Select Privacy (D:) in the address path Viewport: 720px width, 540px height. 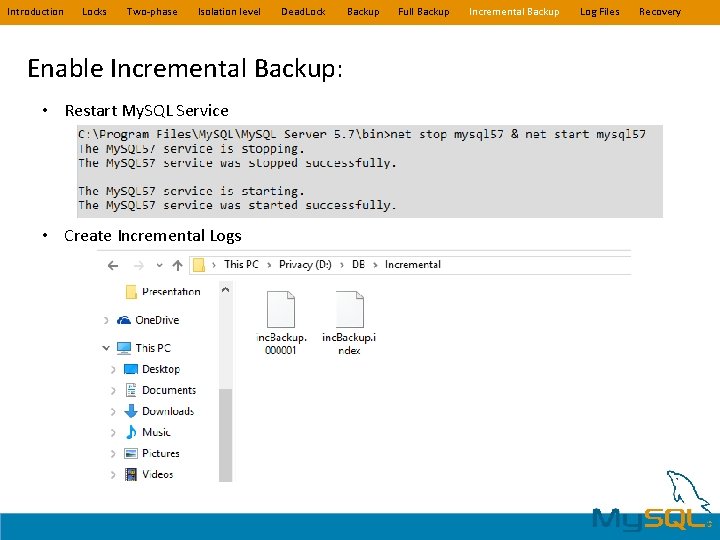[305, 264]
